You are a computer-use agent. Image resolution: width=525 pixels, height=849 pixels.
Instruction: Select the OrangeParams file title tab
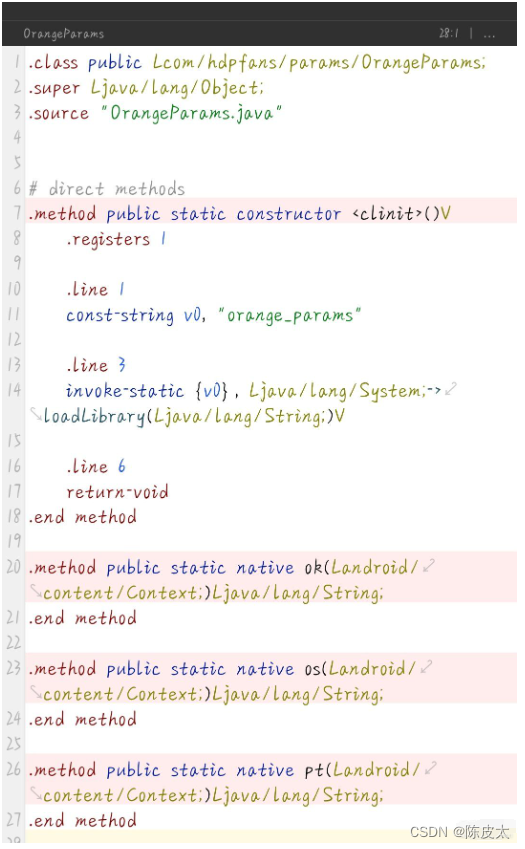[63, 34]
